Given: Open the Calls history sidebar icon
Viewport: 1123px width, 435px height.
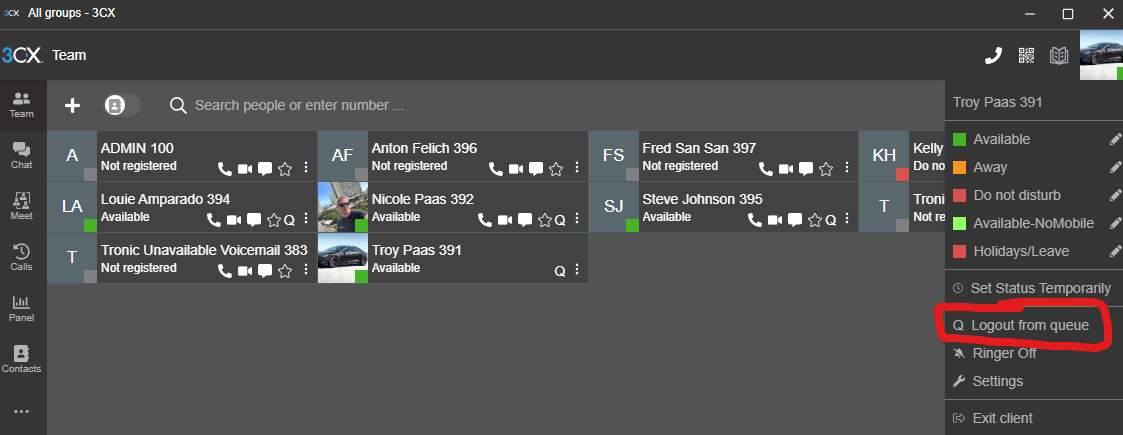Looking at the screenshot, I should pyautogui.click(x=21, y=257).
